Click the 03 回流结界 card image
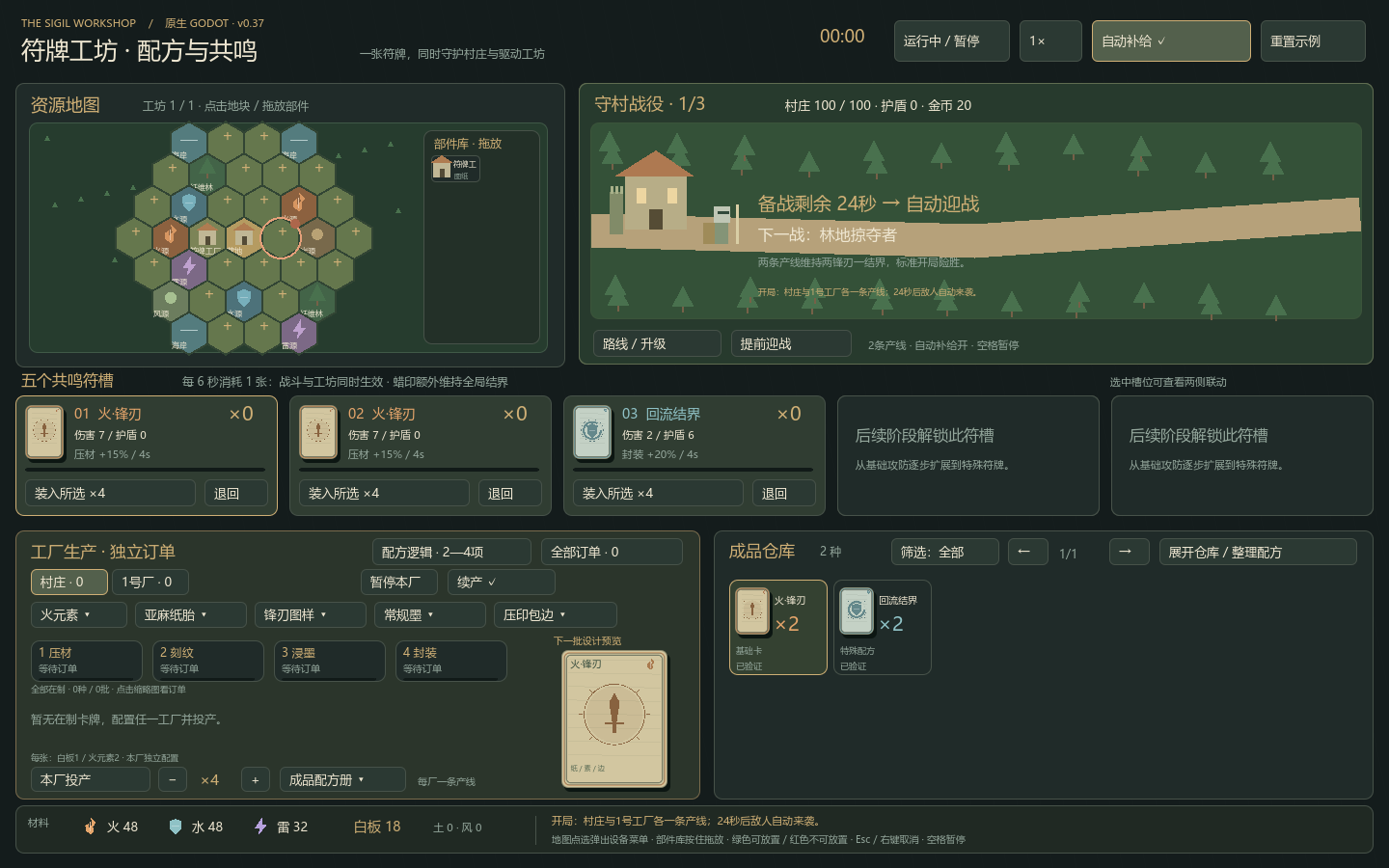 592,431
